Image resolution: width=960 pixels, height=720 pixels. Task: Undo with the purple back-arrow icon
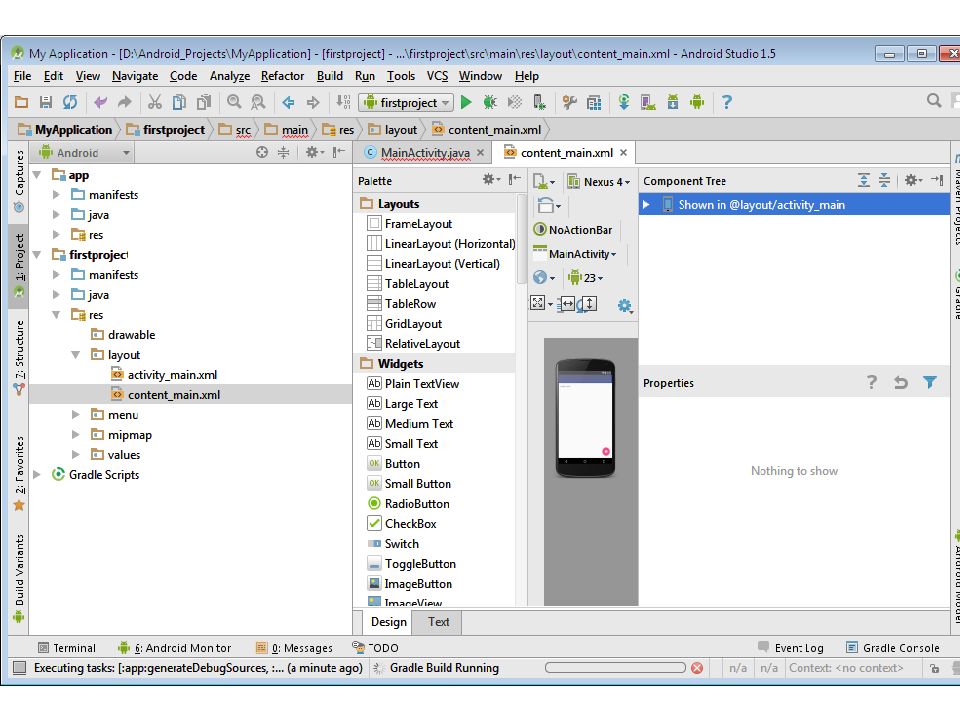click(100, 102)
